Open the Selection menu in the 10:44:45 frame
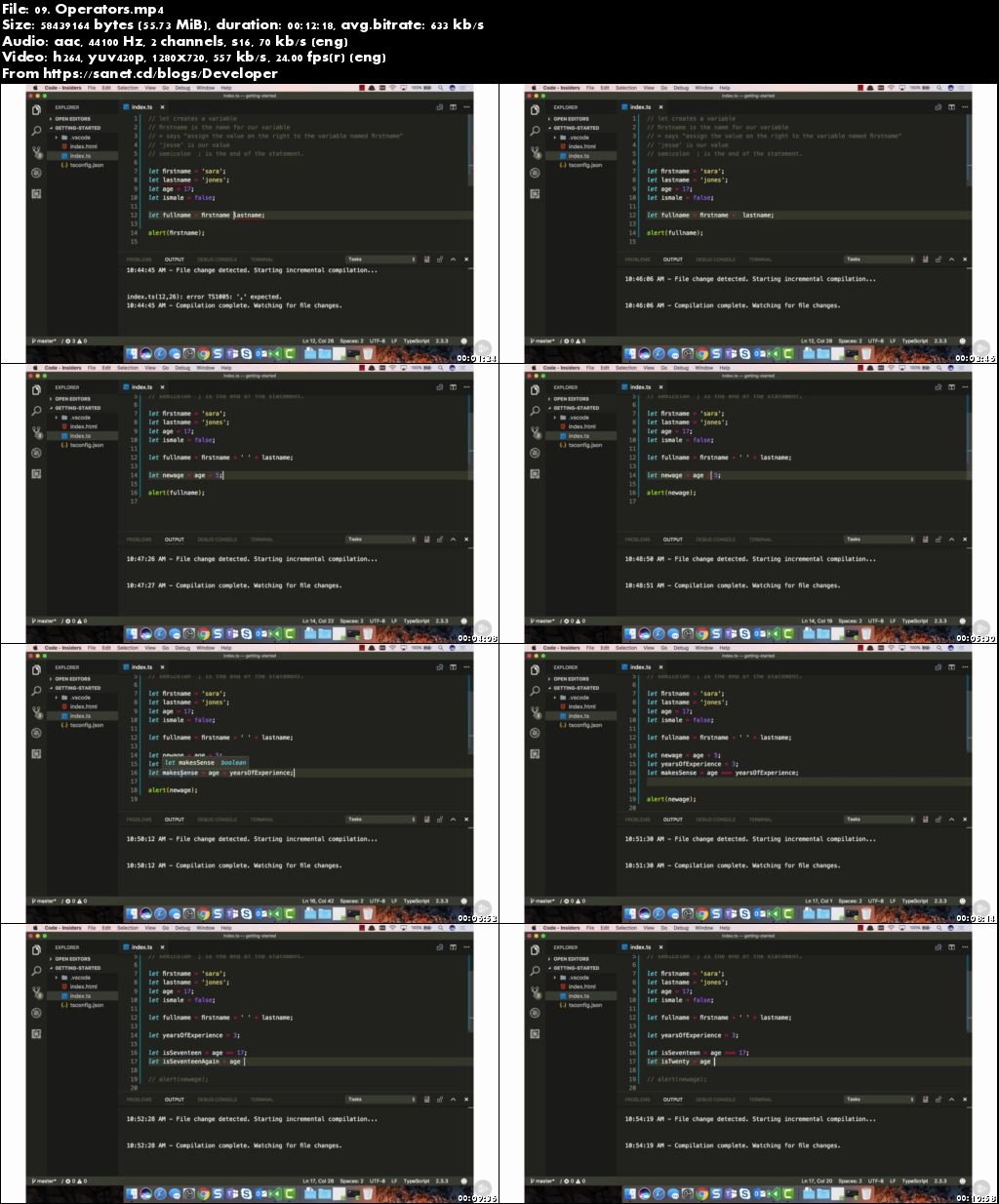 128,87
